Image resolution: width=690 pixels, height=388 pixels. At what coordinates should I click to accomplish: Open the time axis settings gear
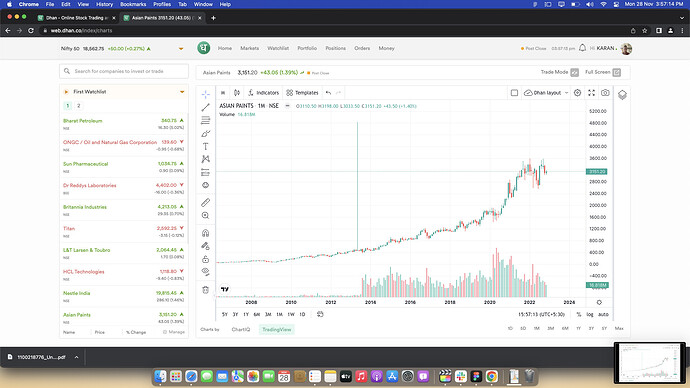pos(599,302)
